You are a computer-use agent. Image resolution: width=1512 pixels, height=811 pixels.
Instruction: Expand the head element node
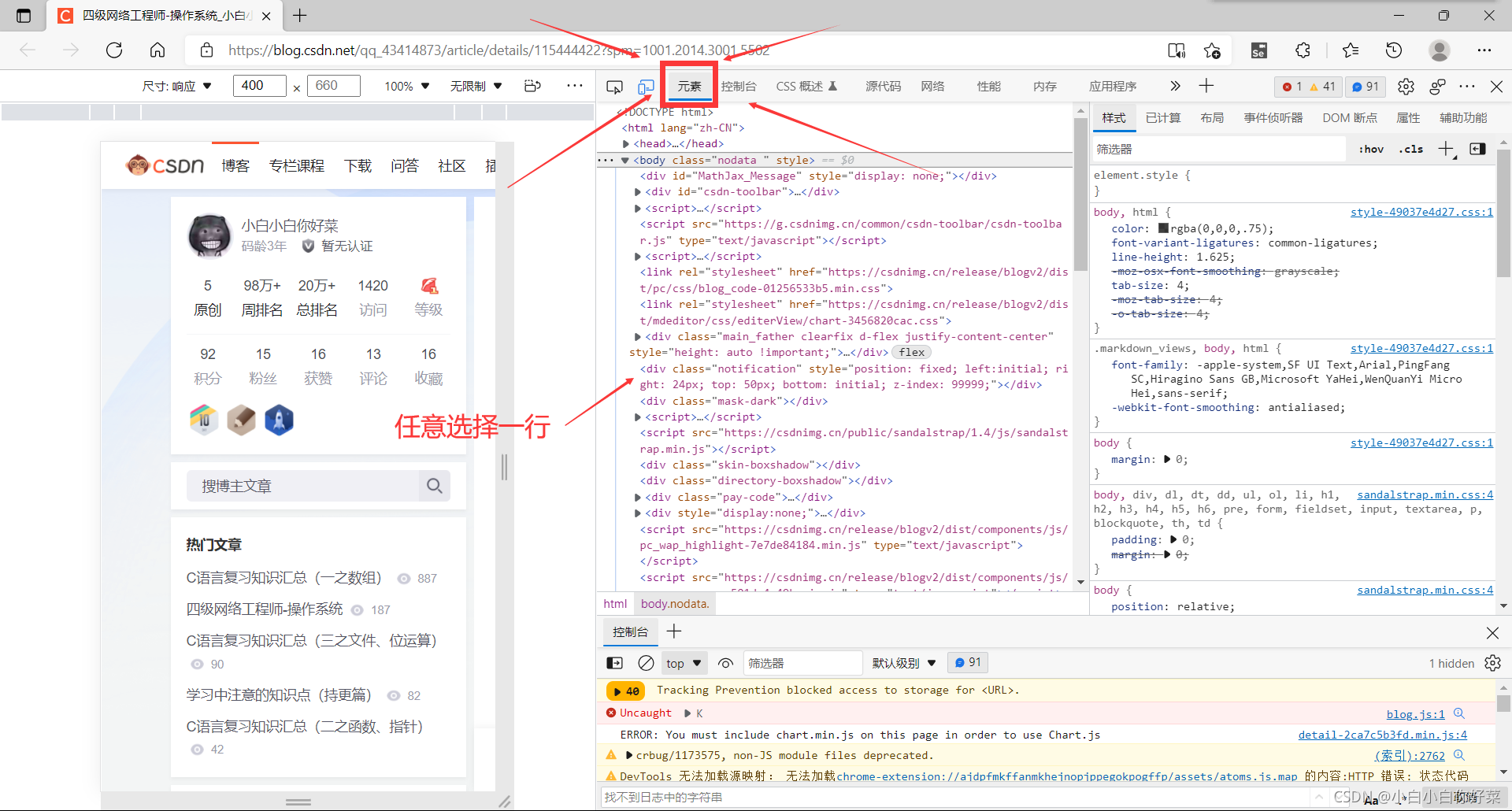(x=626, y=144)
